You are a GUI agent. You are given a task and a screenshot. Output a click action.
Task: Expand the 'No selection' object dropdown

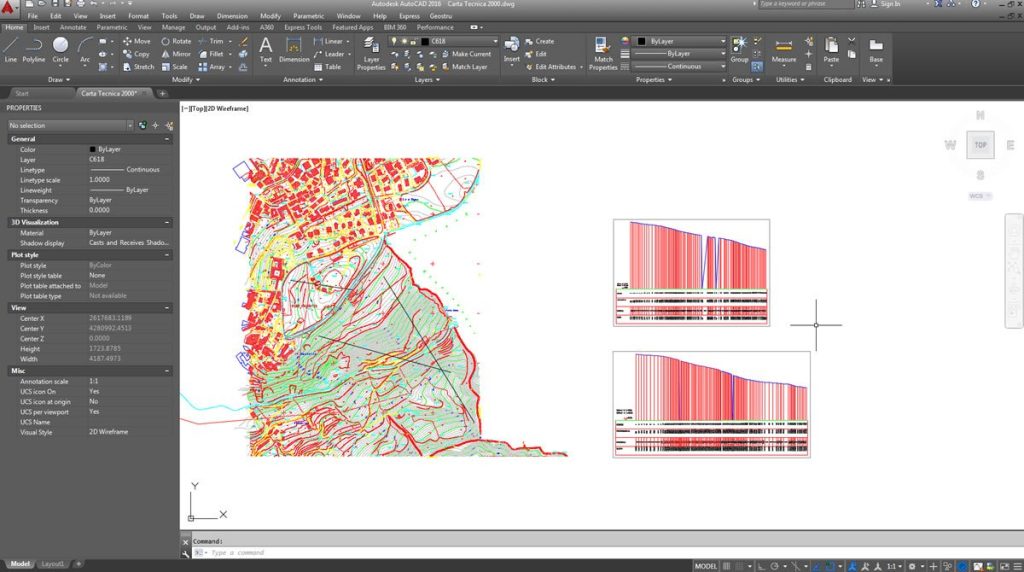tap(70, 126)
